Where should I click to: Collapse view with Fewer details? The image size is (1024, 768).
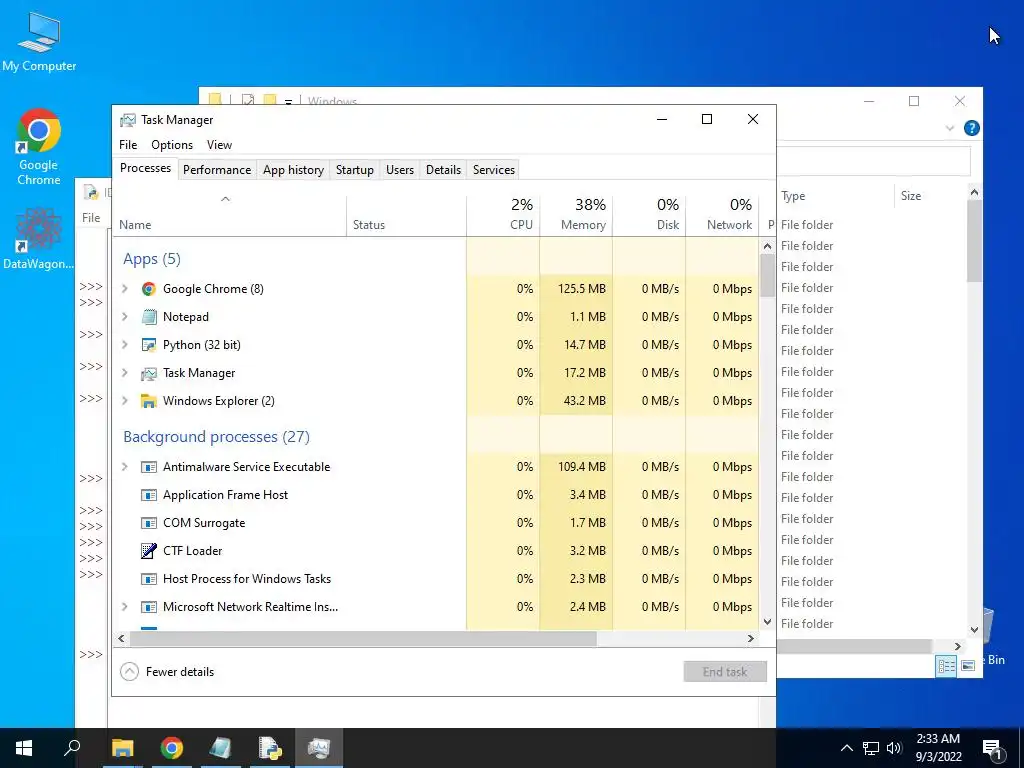[168, 672]
